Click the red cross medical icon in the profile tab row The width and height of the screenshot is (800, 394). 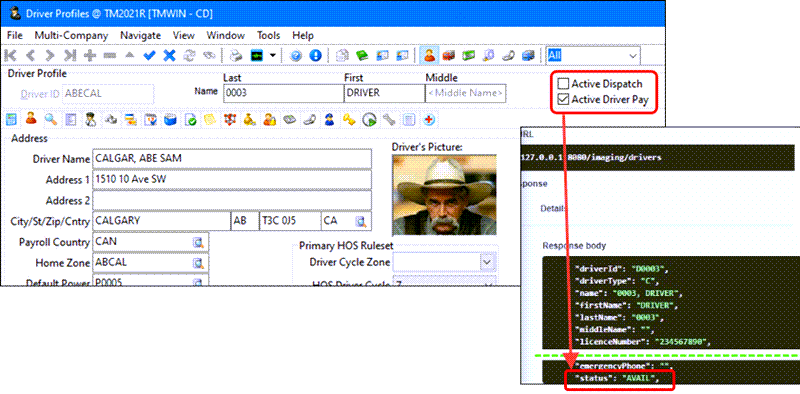pos(429,119)
